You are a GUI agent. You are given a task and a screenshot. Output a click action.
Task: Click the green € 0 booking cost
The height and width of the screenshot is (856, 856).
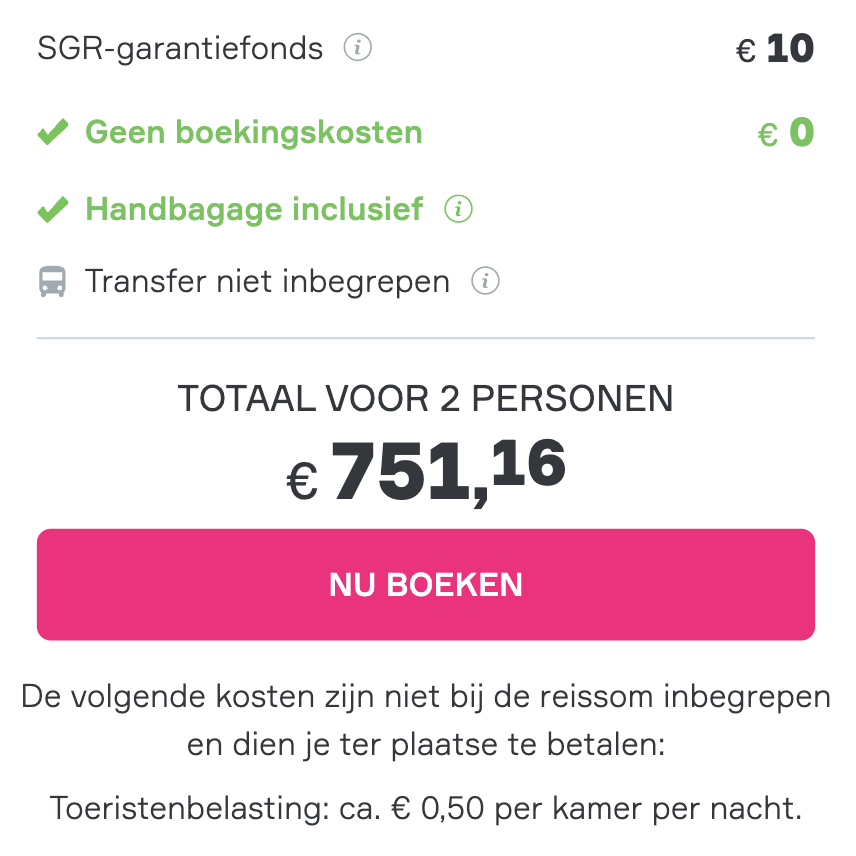(x=786, y=133)
